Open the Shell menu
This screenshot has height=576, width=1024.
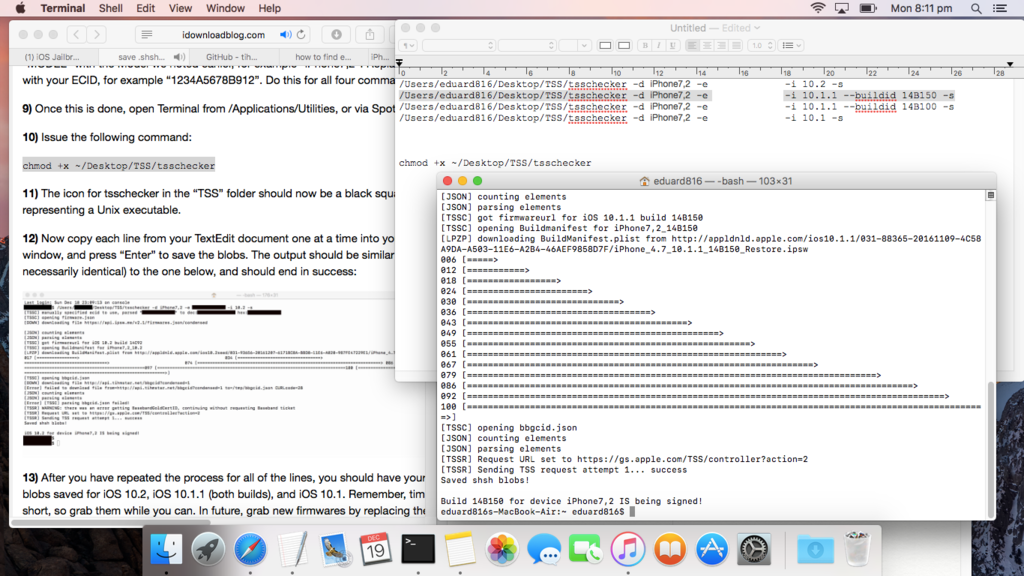[110, 8]
